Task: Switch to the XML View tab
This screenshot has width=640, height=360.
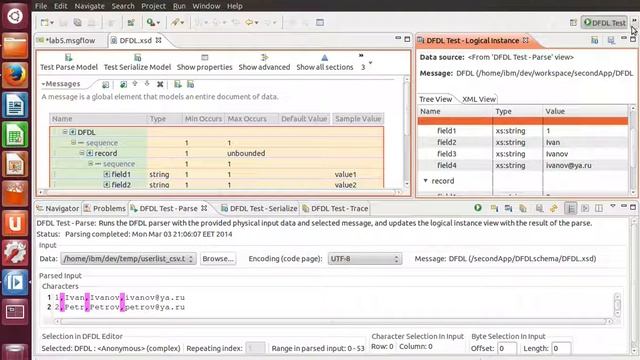Action: [479, 99]
